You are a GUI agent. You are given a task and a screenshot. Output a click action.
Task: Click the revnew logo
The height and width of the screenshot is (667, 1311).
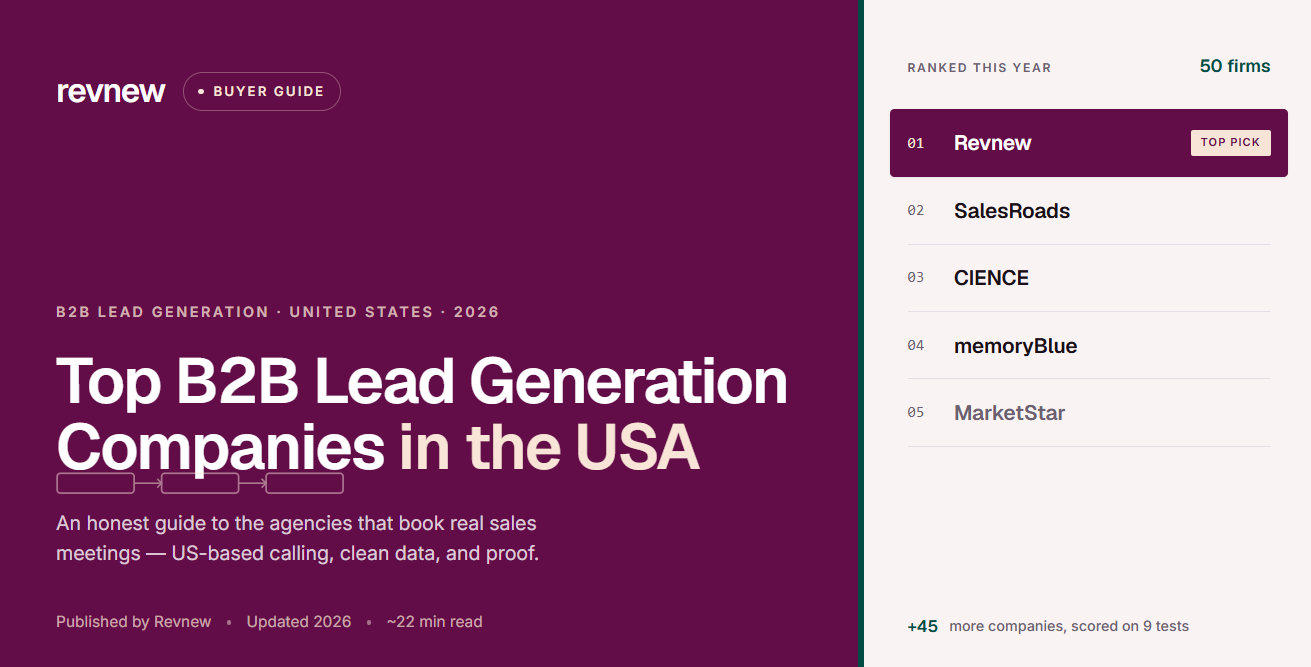111,91
